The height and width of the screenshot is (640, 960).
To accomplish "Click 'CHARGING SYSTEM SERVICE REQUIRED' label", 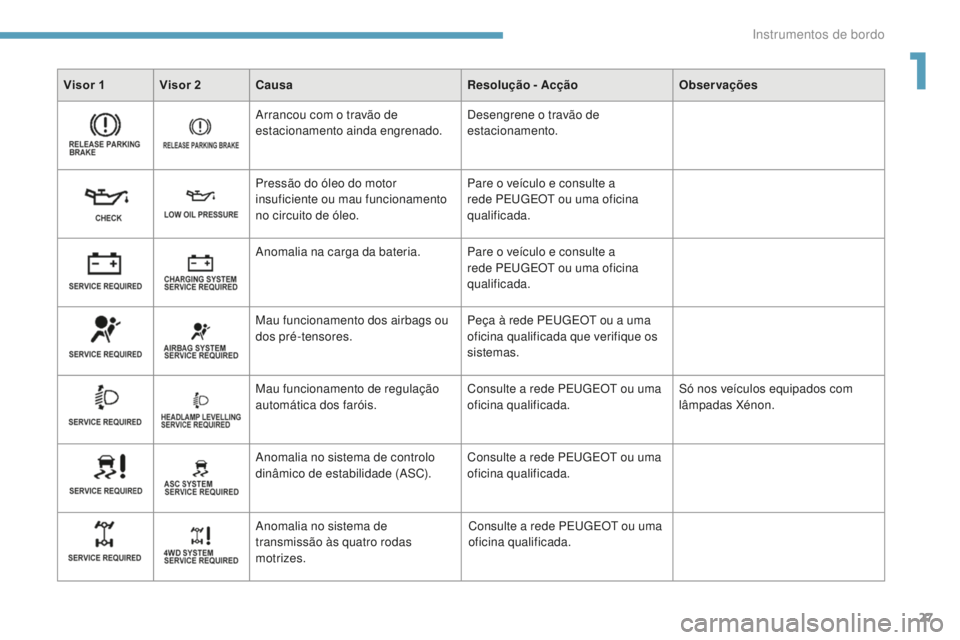I will tap(200, 283).
